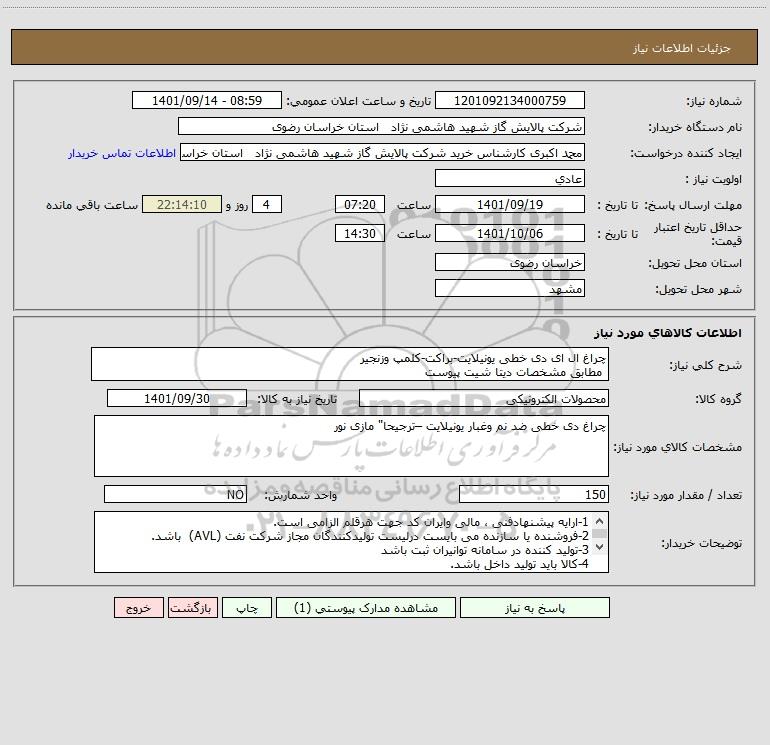Click the پاسخ به نیاز button

534,607
